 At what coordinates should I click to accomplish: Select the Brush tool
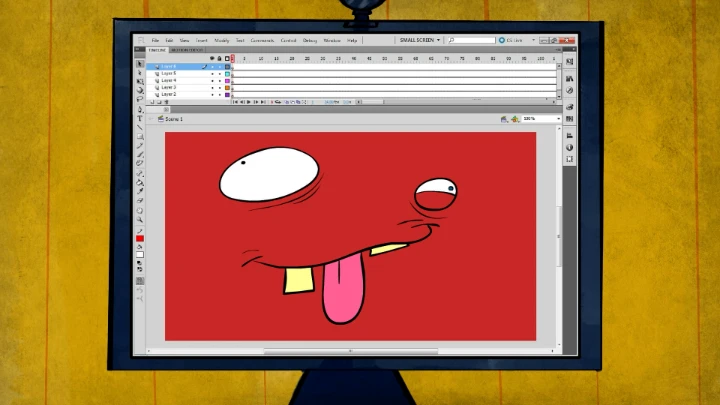click(x=140, y=155)
